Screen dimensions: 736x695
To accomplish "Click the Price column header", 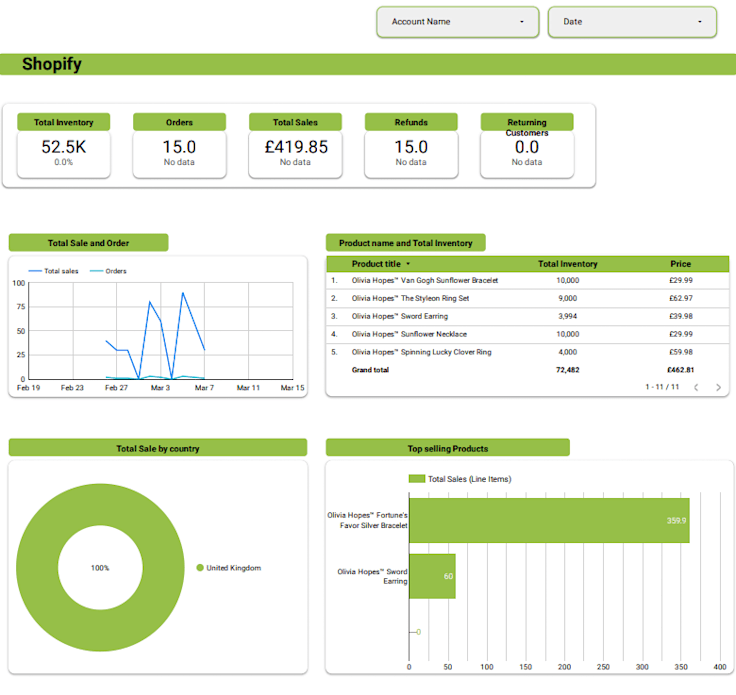I will [681, 264].
